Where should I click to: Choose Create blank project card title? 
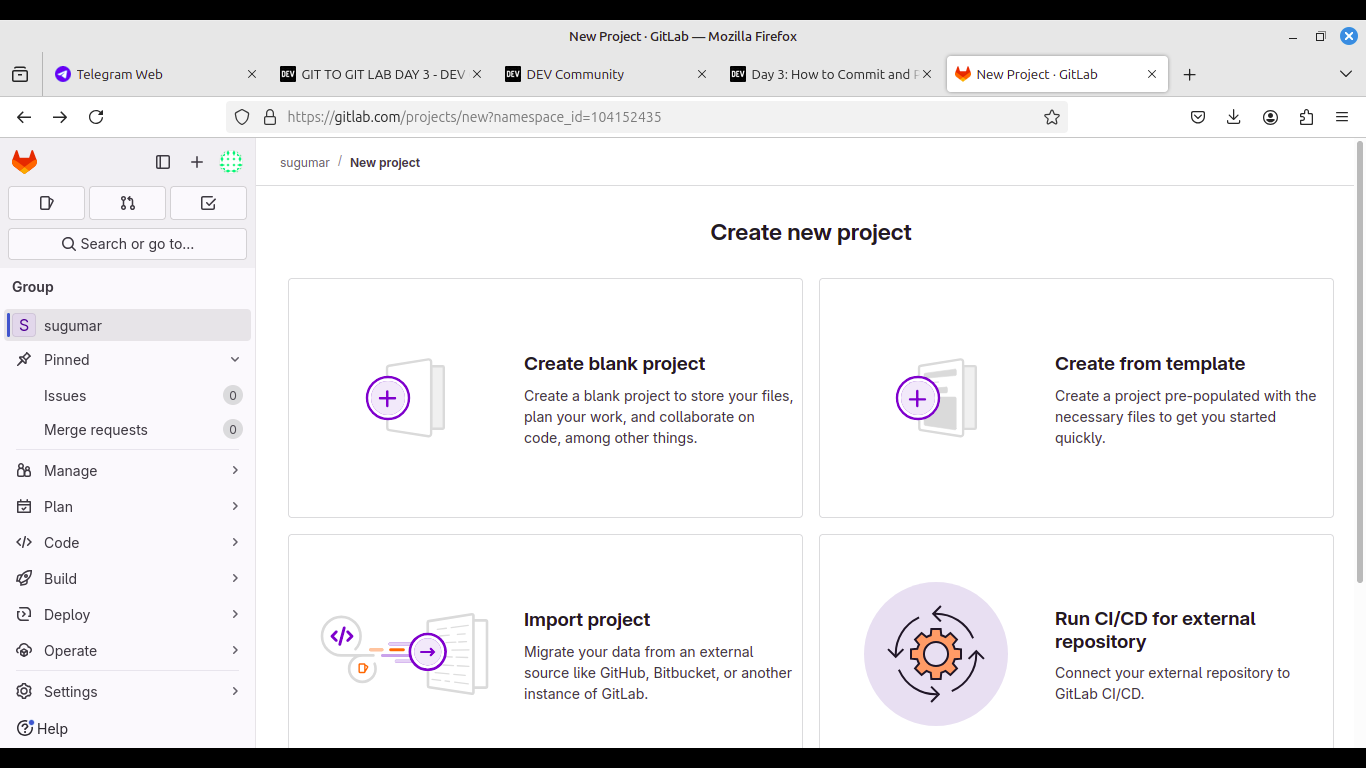[x=614, y=364]
